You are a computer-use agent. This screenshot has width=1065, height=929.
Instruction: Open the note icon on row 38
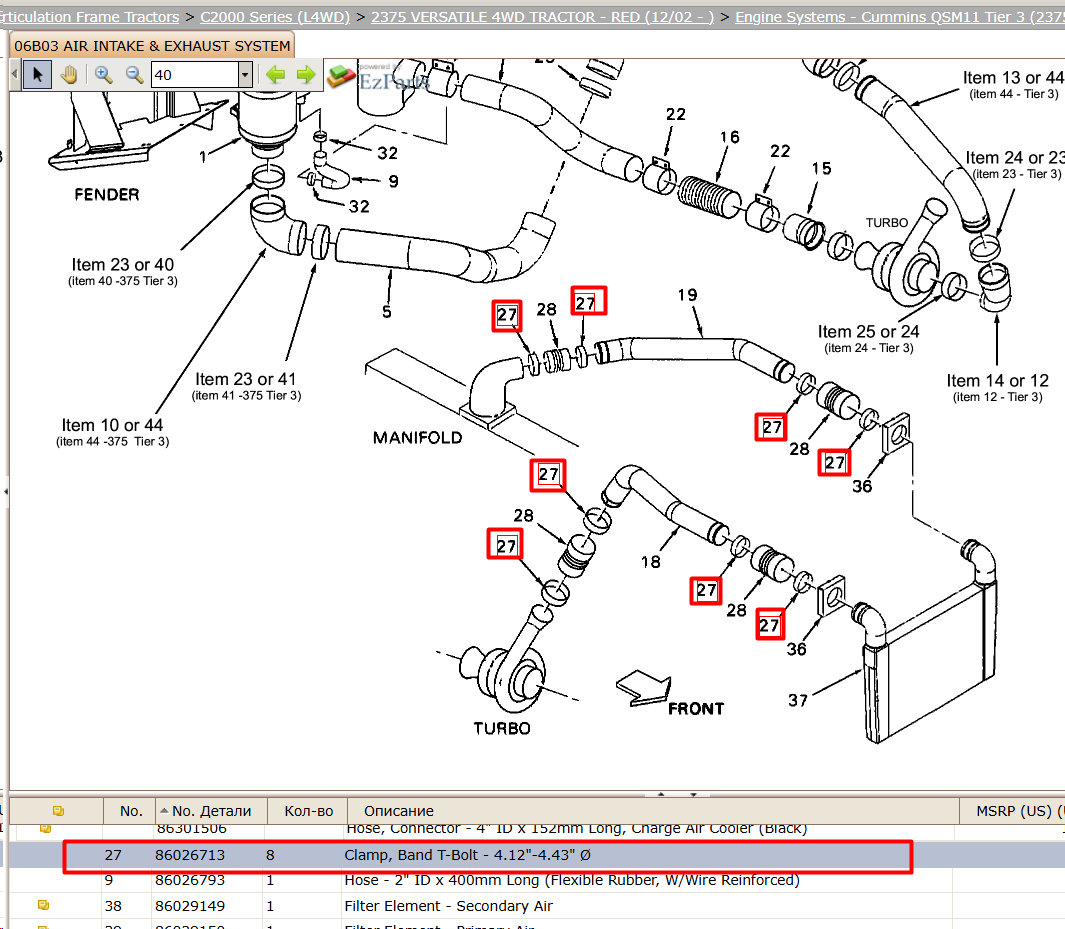(43, 905)
